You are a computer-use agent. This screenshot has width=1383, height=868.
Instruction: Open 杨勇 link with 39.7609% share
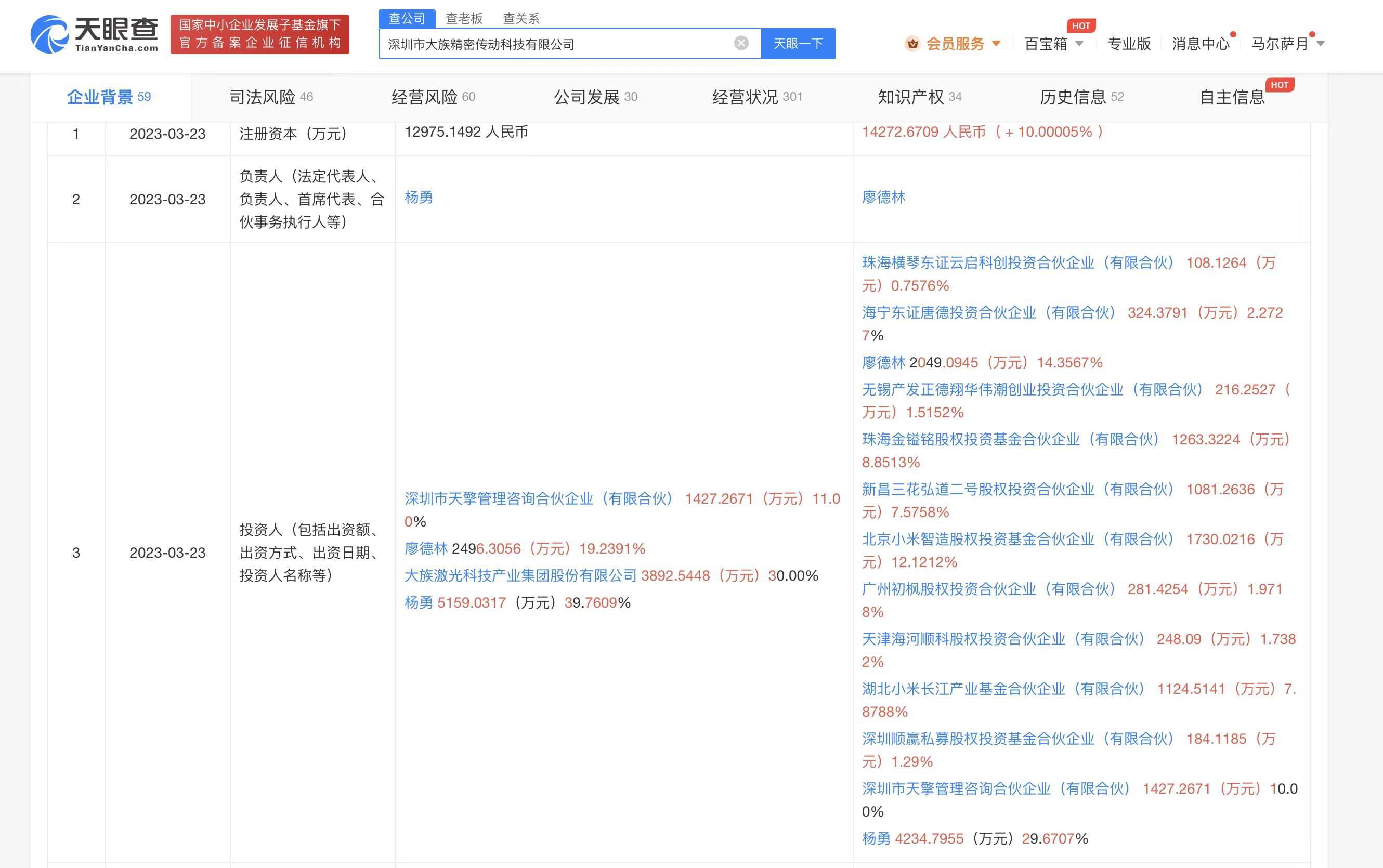(419, 603)
